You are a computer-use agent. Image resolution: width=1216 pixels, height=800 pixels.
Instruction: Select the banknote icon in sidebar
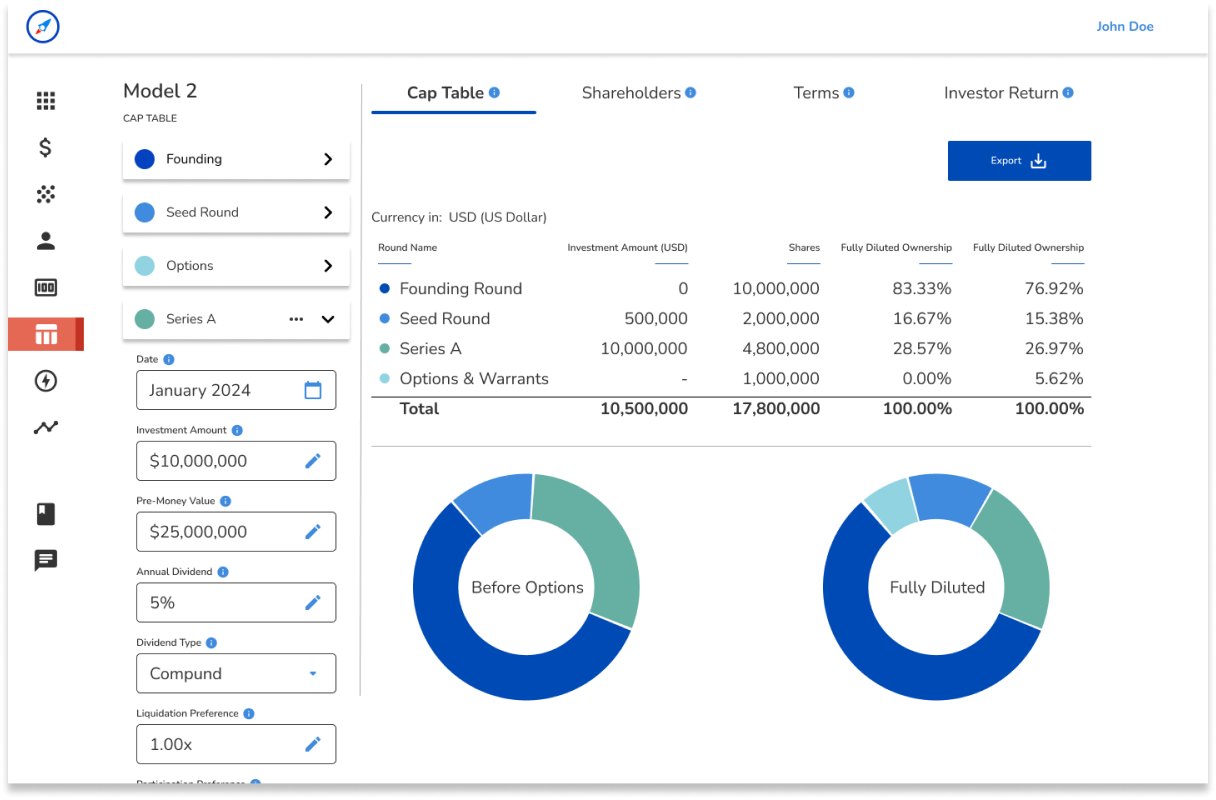[45, 287]
